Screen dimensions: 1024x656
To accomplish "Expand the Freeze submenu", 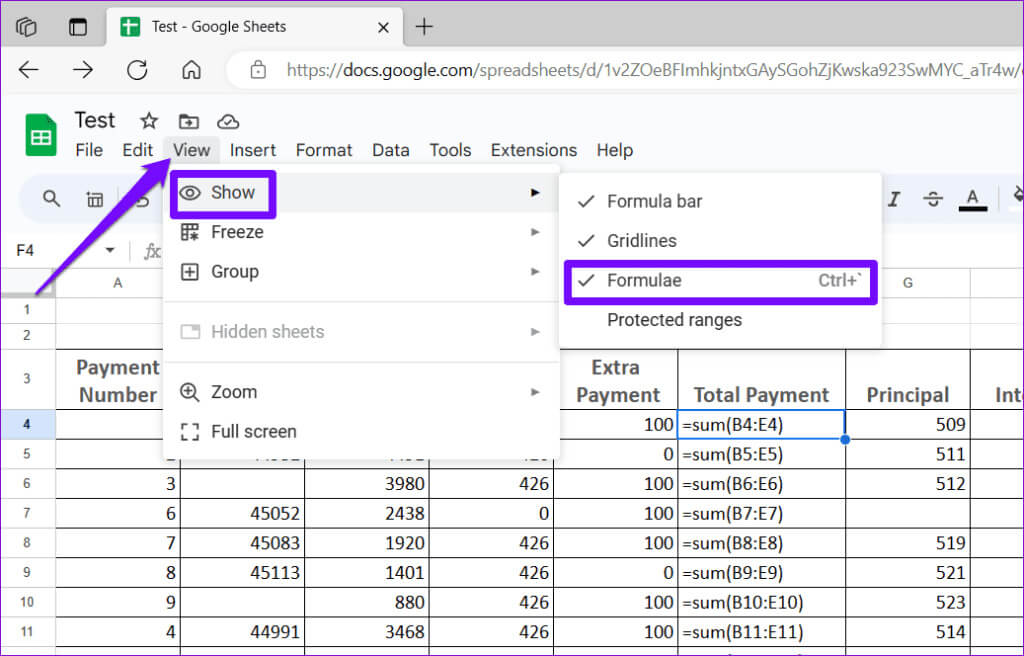I will click(x=237, y=232).
